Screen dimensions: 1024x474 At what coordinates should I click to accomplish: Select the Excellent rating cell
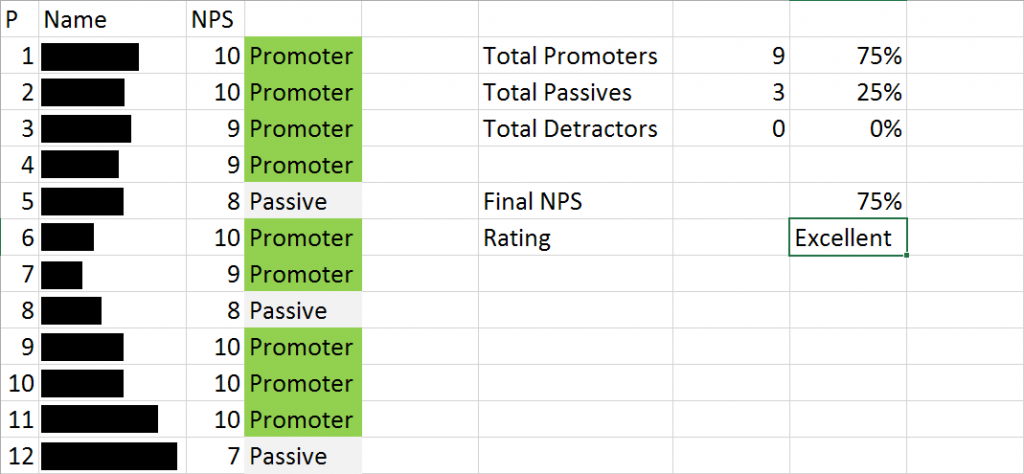point(848,238)
